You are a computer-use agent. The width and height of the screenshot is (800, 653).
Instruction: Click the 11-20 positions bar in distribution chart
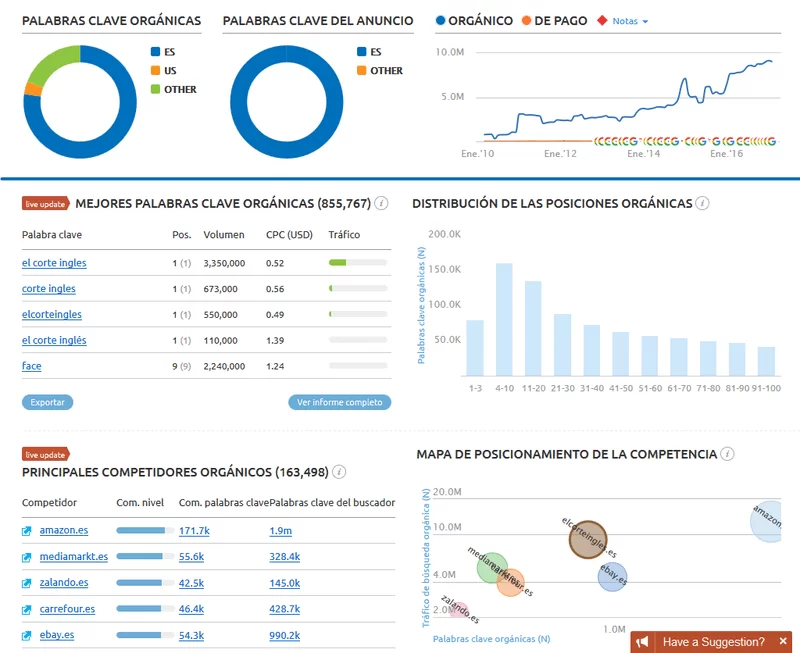point(533,329)
